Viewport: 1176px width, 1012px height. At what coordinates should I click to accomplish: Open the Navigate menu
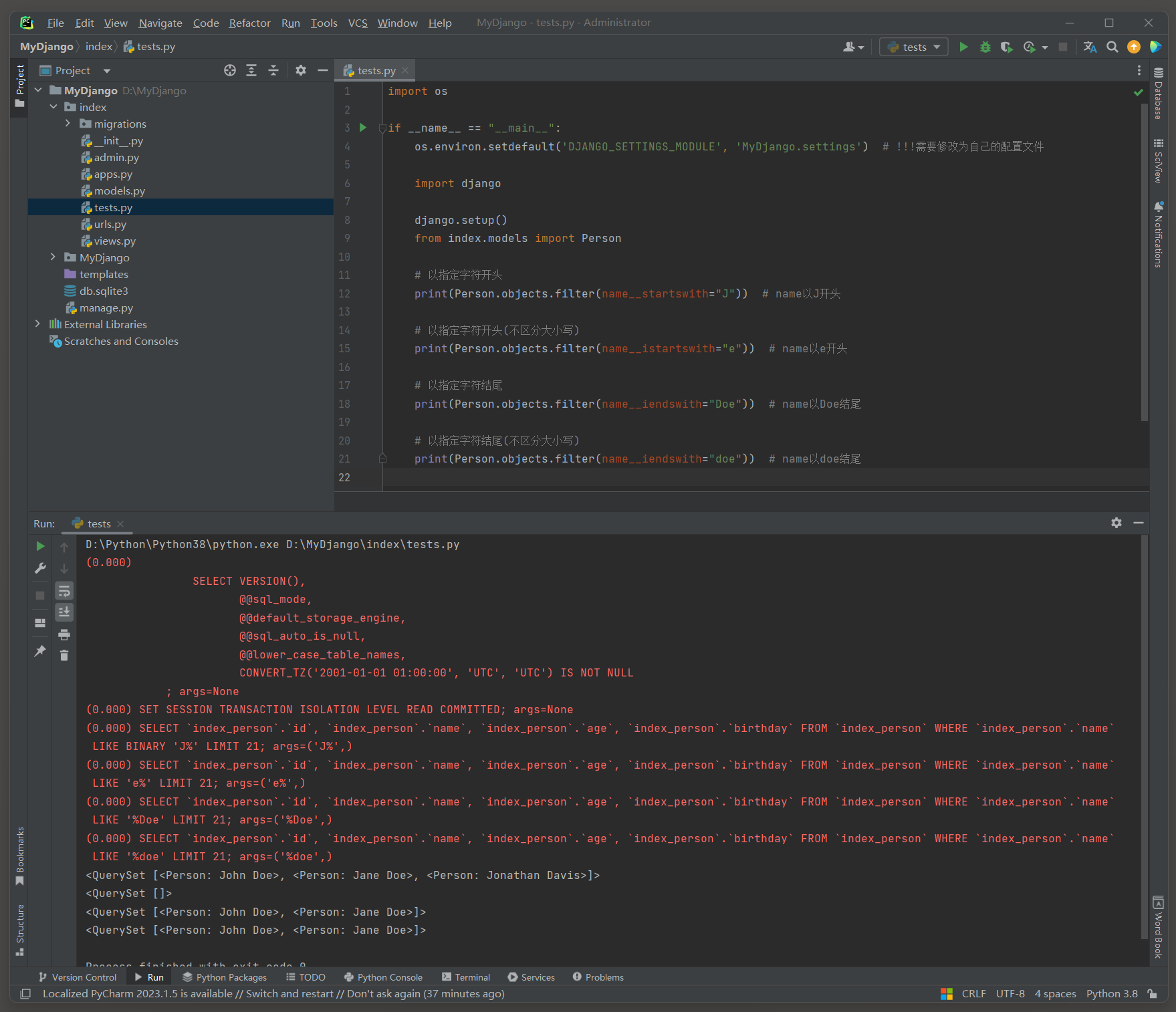[160, 23]
